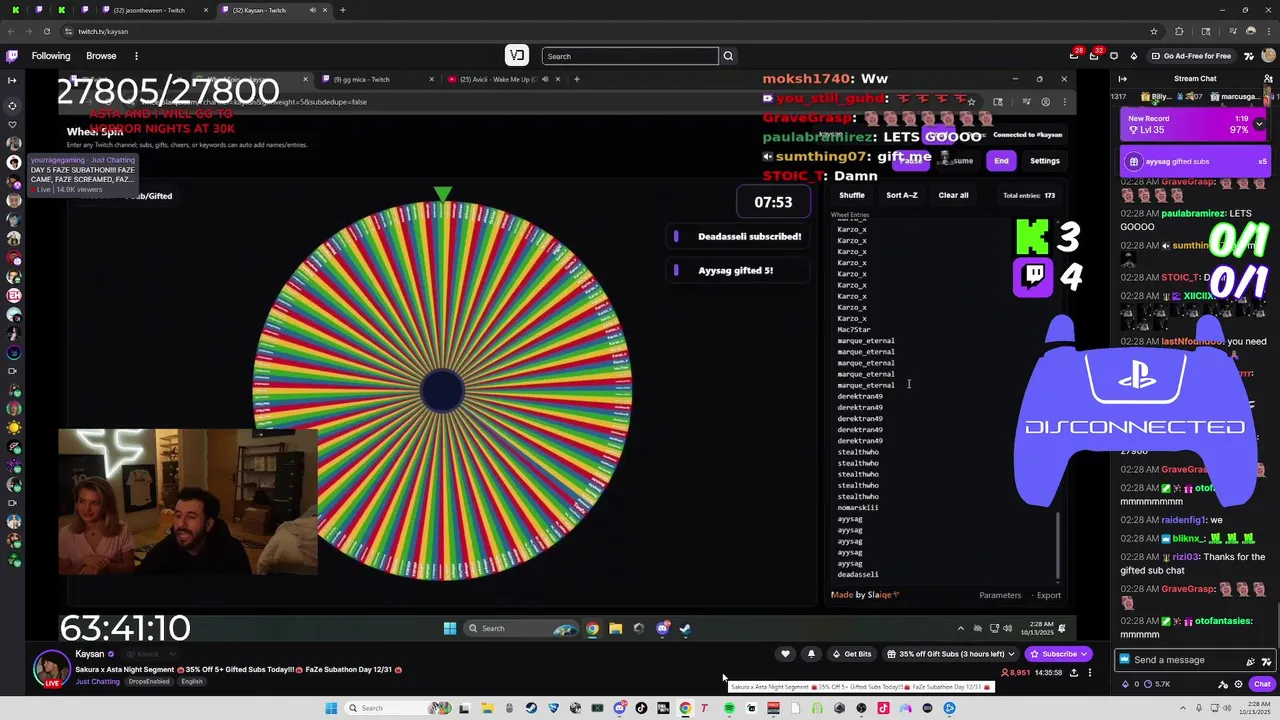Click Clear all wheel entries

point(953,195)
